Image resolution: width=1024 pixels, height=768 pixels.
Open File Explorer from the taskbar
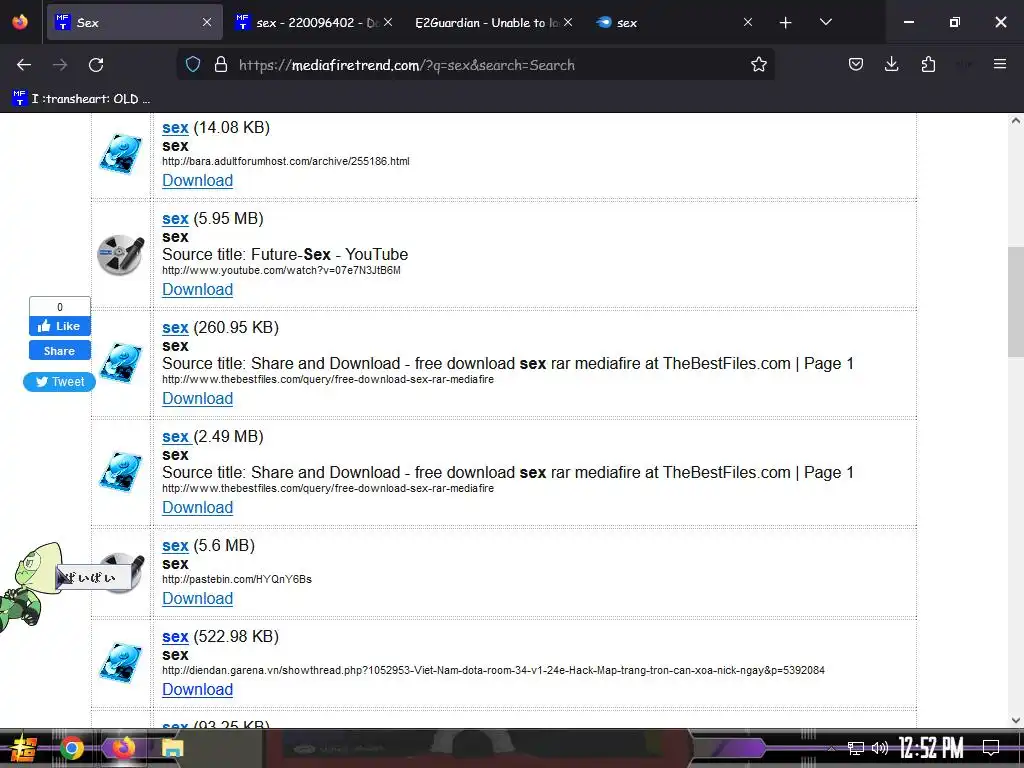[x=172, y=748]
